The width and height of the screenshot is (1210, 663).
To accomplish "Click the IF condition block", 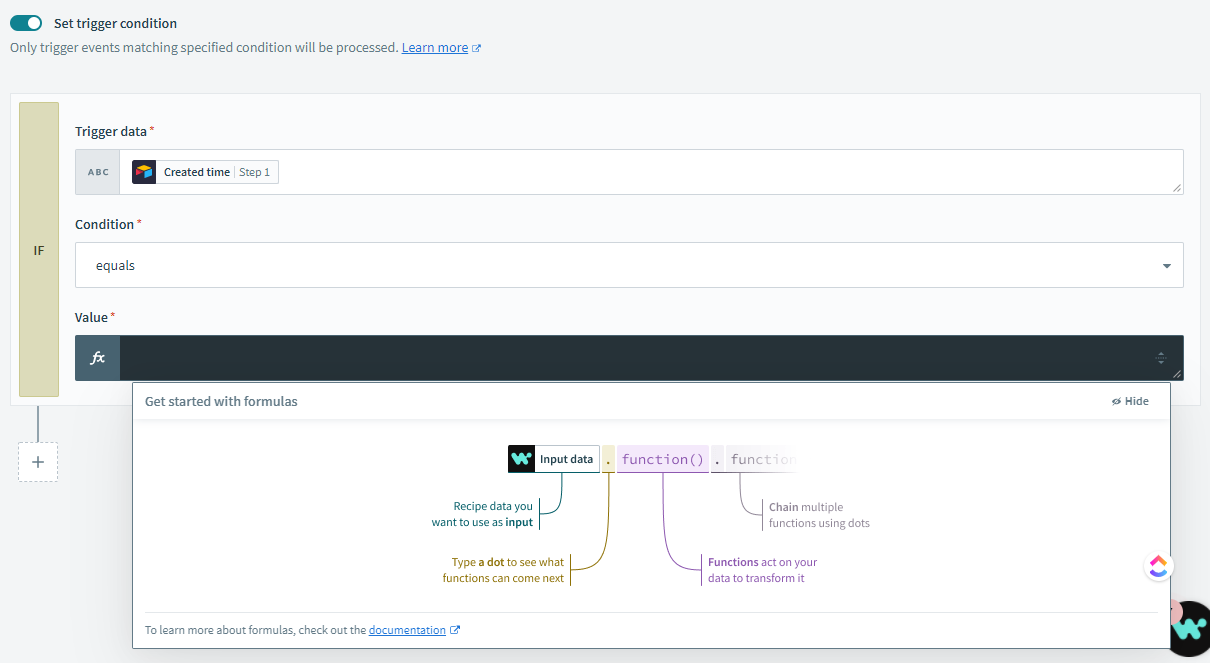I will (x=38, y=250).
